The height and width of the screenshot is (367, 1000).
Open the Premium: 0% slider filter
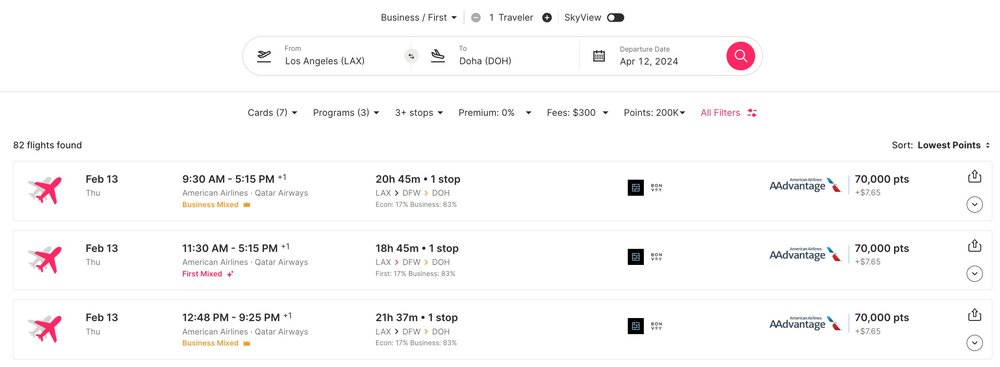tap(495, 113)
